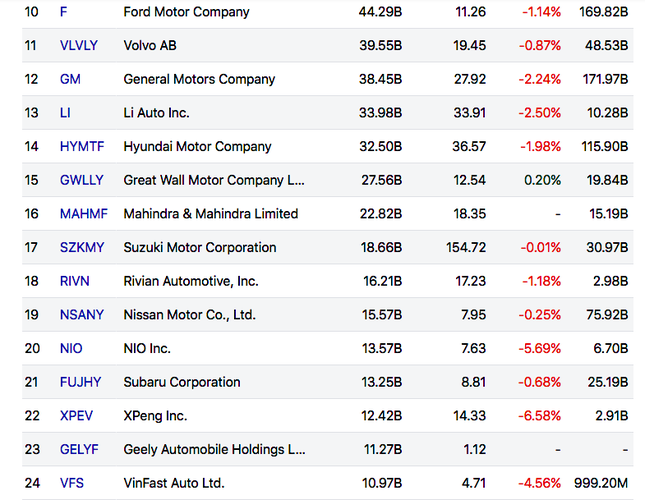Select the FUJHY ticker link
The height and width of the screenshot is (500, 645).
[80, 382]
